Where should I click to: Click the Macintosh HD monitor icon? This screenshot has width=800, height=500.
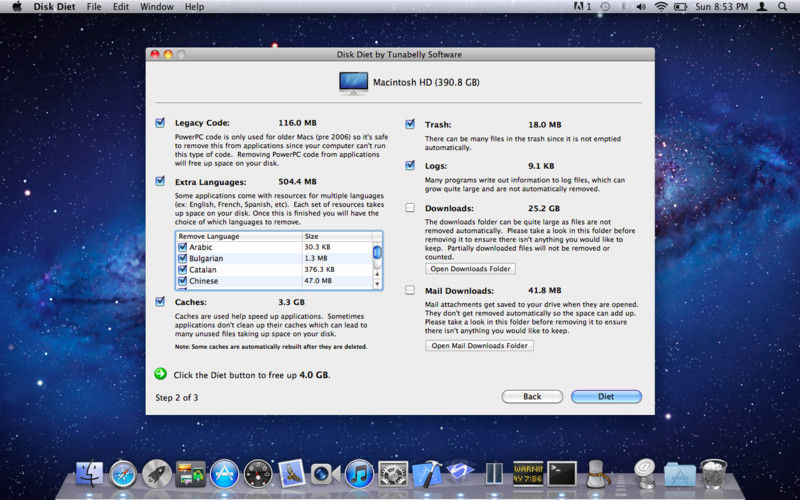click(x=354, y=83)
